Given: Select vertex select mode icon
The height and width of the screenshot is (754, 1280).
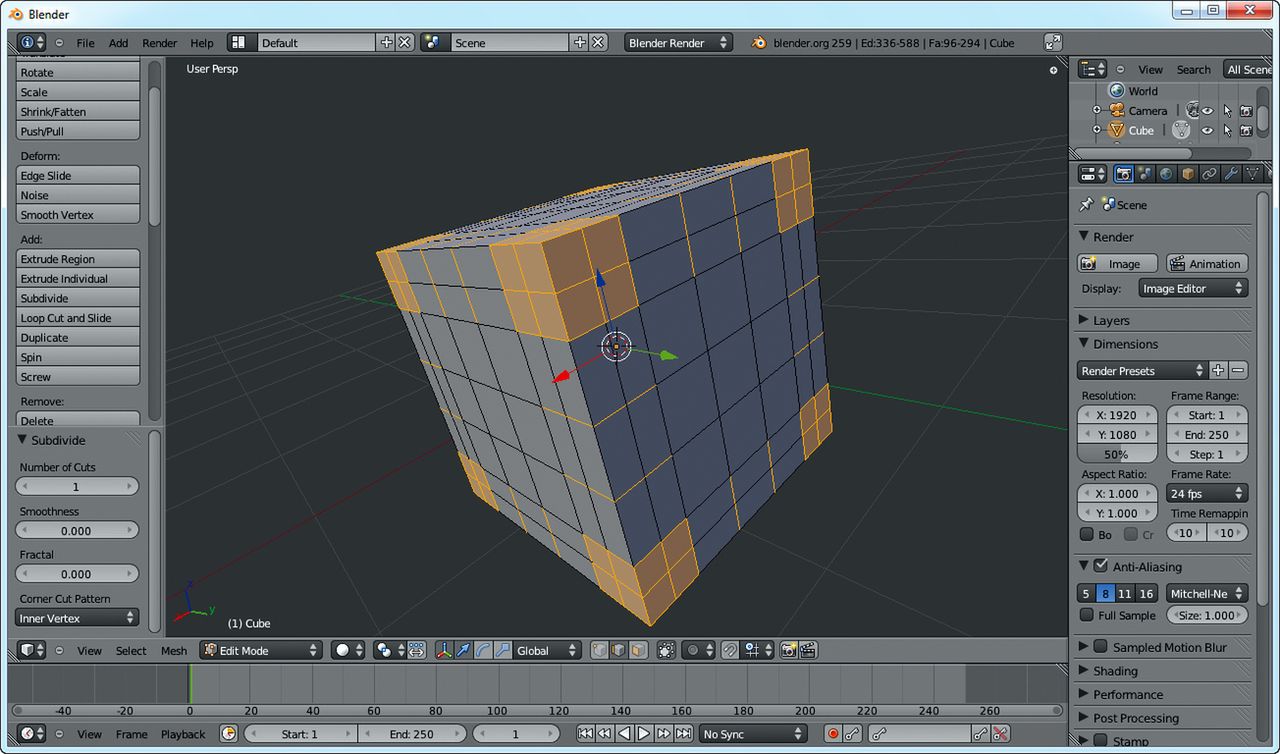Looking at the screenshot, I should point(600,650).
